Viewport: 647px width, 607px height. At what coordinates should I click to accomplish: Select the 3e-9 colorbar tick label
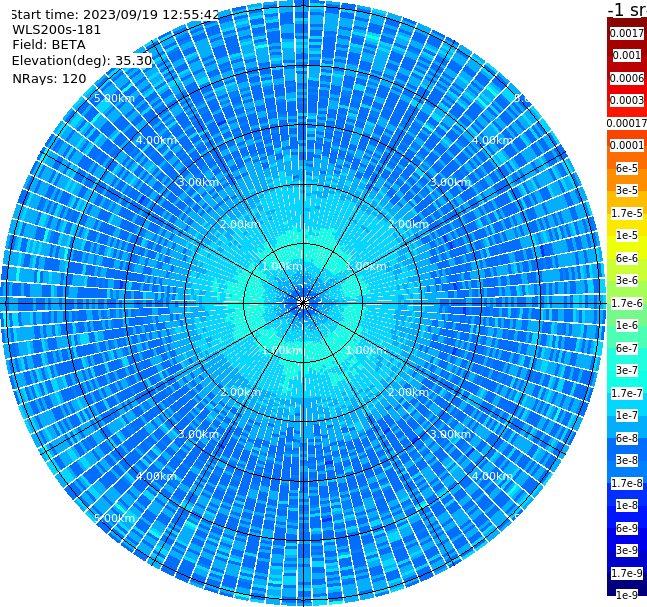pyautogui.click(x=627, y=550)
